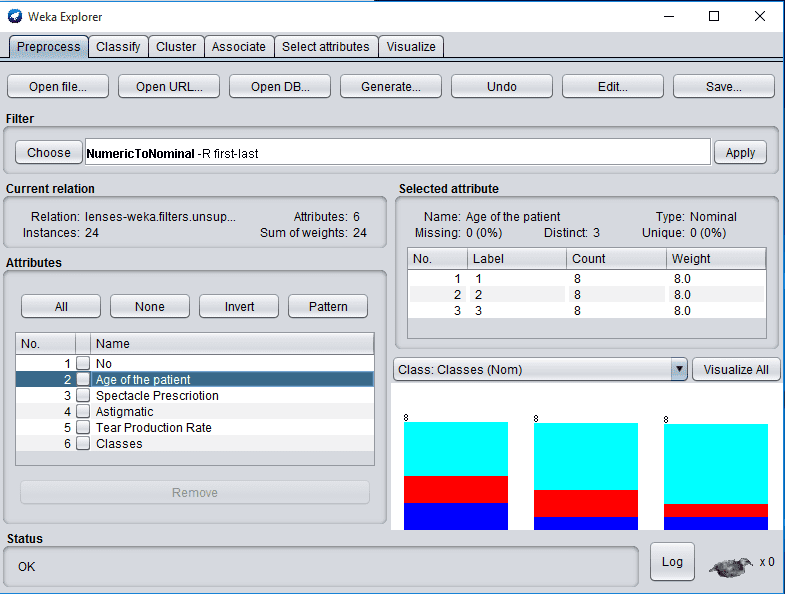Select the label 2 row in statistics table
785x594 pixels.
pyautogui.click(x=587, y=294)
